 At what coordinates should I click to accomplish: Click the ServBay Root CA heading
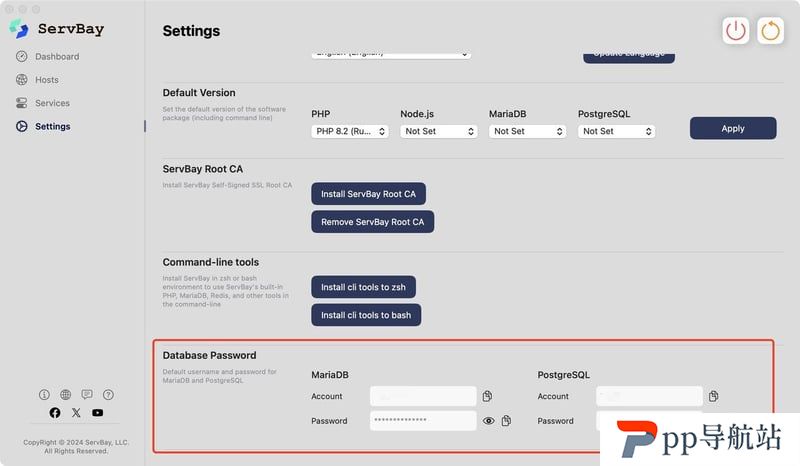coord(203,169)
